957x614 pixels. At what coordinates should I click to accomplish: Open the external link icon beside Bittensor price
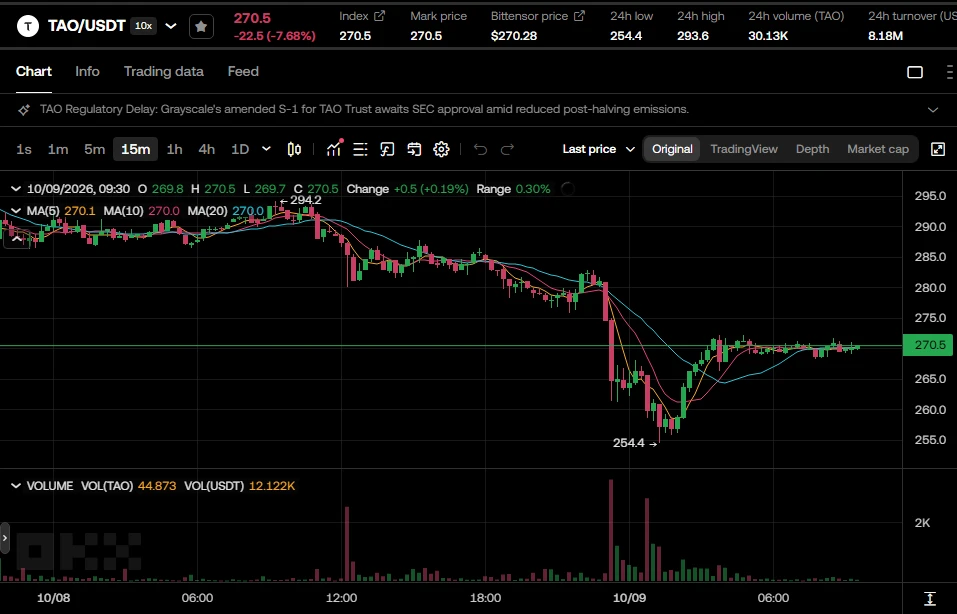coord(579,16)
